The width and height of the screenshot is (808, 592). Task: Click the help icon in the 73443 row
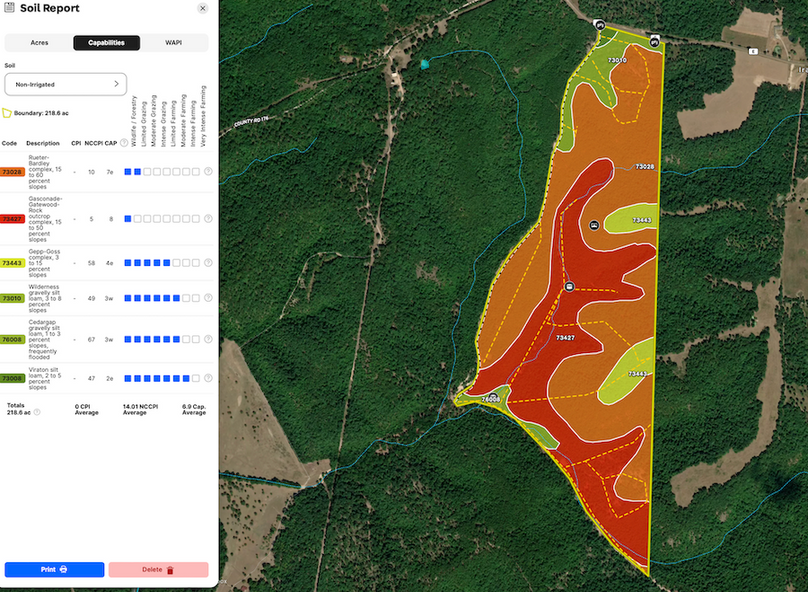coord(208,263)
